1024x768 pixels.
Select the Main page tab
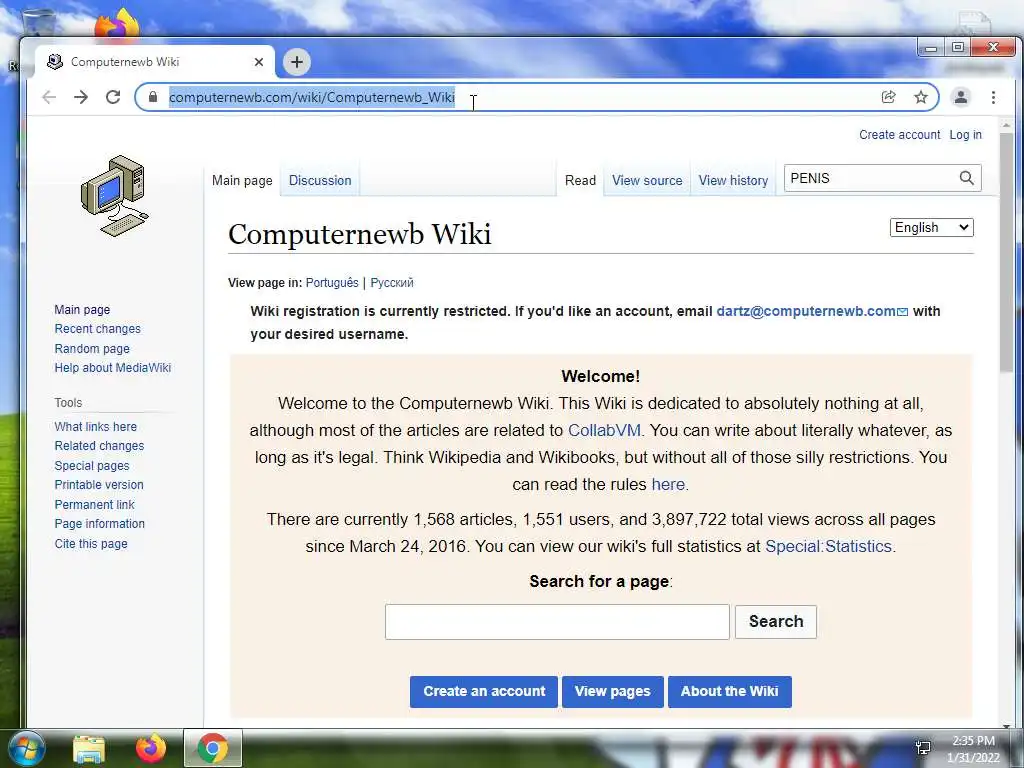coord(242,180)
